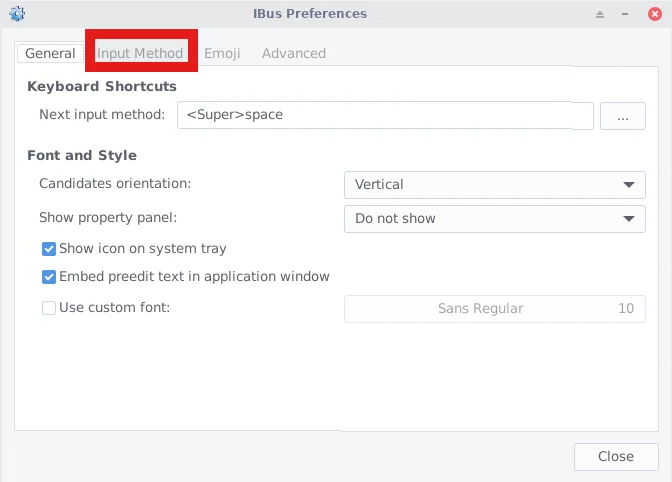672x482 pixels.
Task: Click the Use custom font label
Action: click(x=115, y=308)
